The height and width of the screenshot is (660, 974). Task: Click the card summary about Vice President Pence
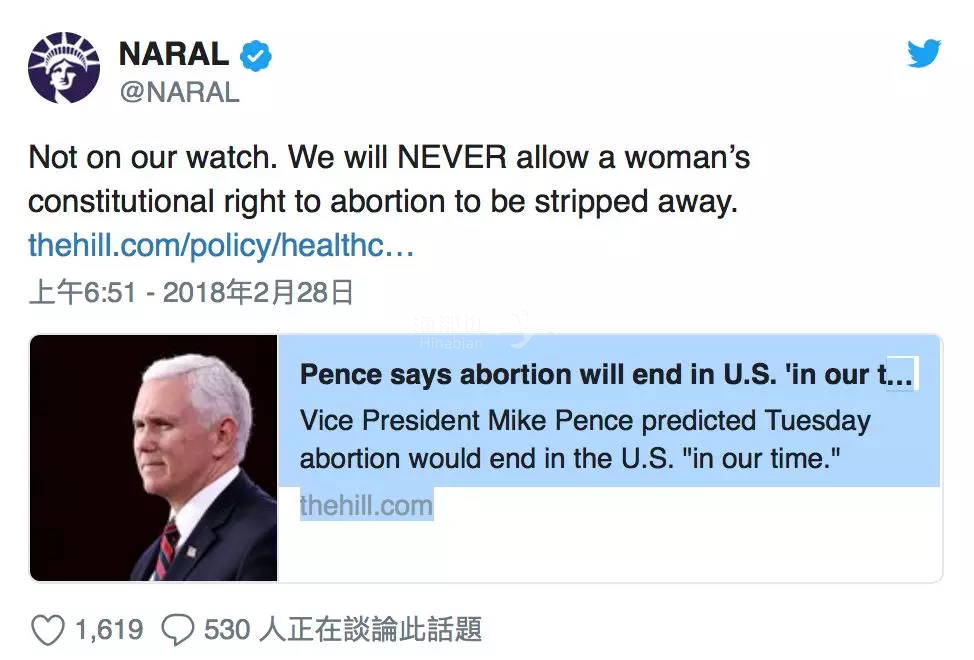click(585, 420)
